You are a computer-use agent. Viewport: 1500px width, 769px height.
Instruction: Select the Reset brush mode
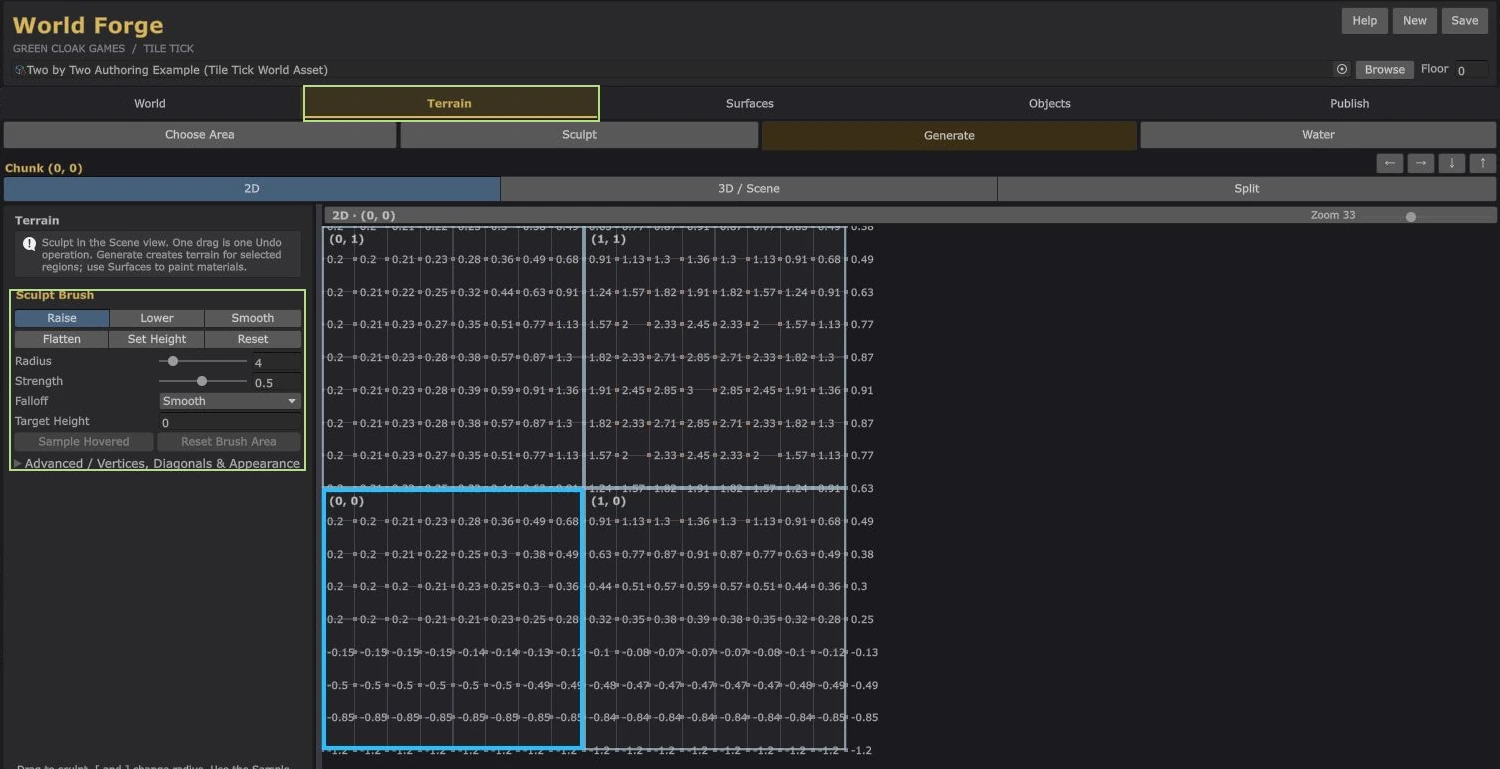coord(253,339)
